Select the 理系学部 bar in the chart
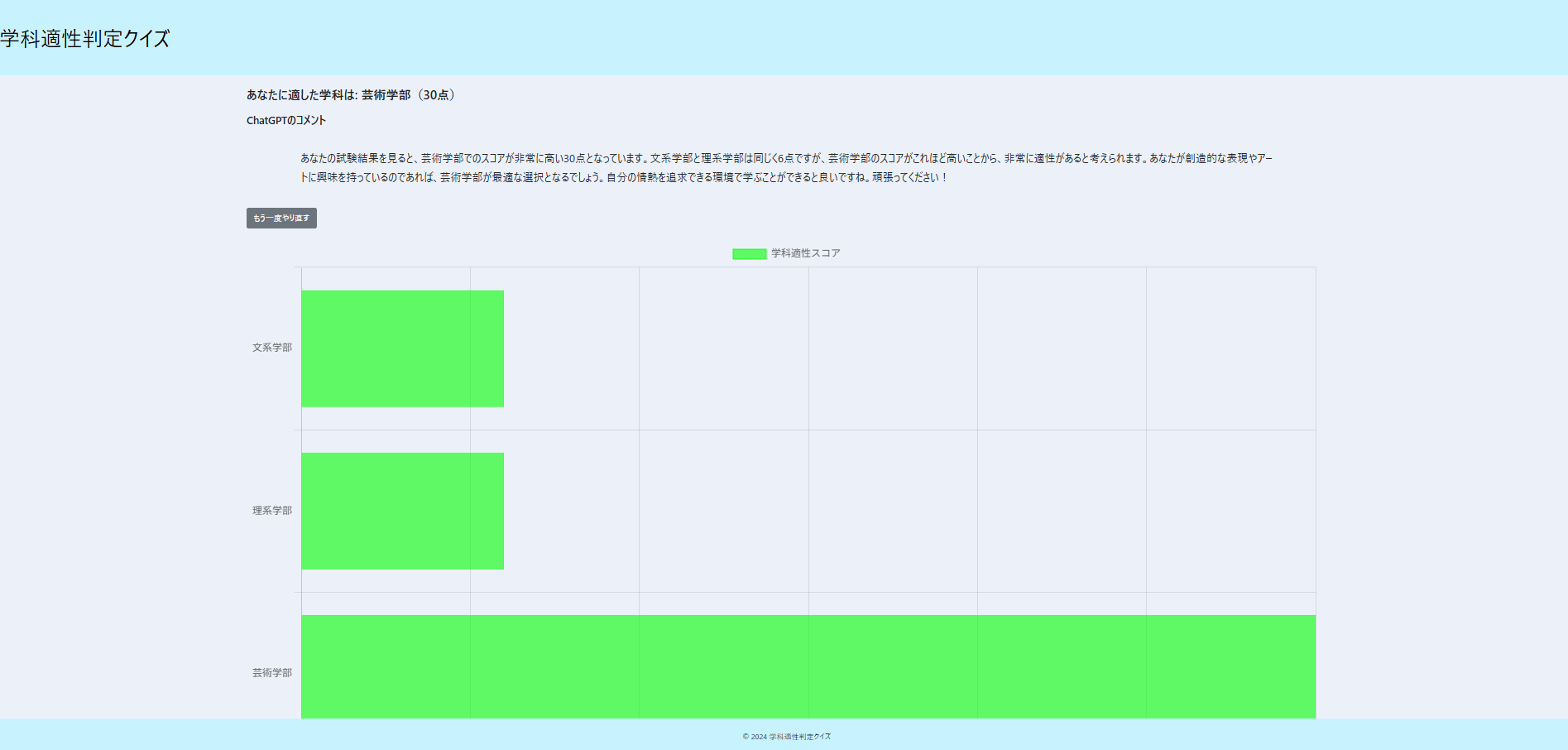The image size is (1568, 750). pyautogui.click(x=401, y=510)
